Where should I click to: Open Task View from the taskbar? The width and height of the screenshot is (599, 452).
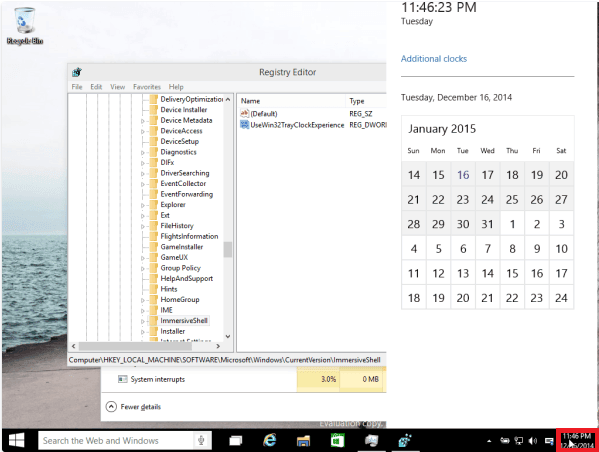235,441
